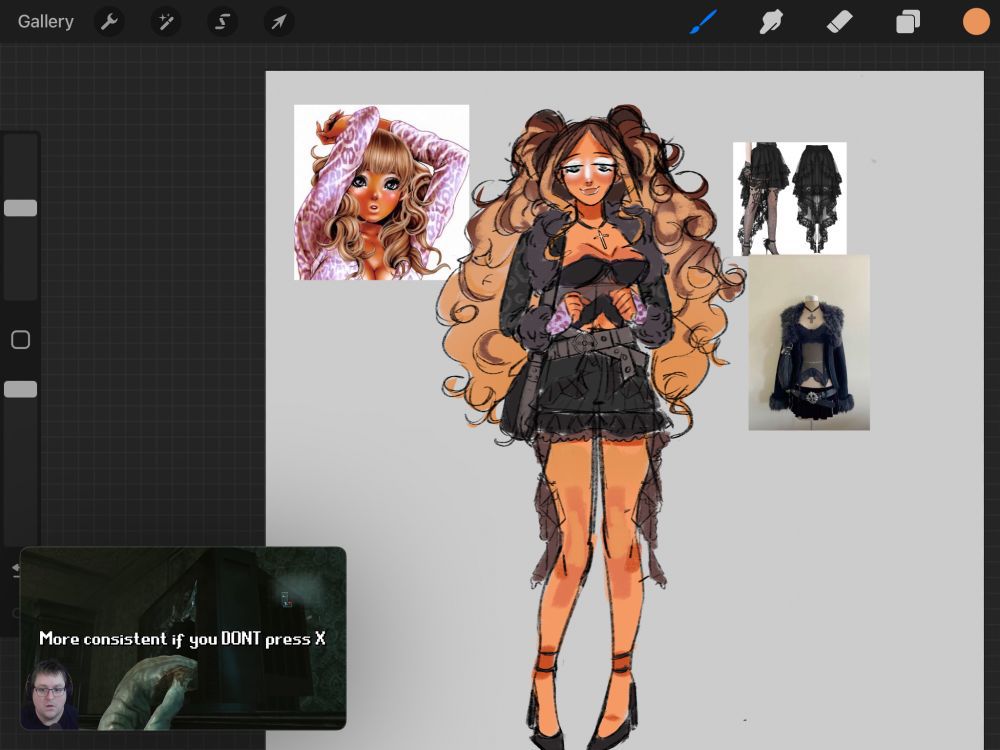Image resolution: width=1000 pixels, height=750 pixels.
Task: Activate the Transform arrow tool
Action: point(279,22)
